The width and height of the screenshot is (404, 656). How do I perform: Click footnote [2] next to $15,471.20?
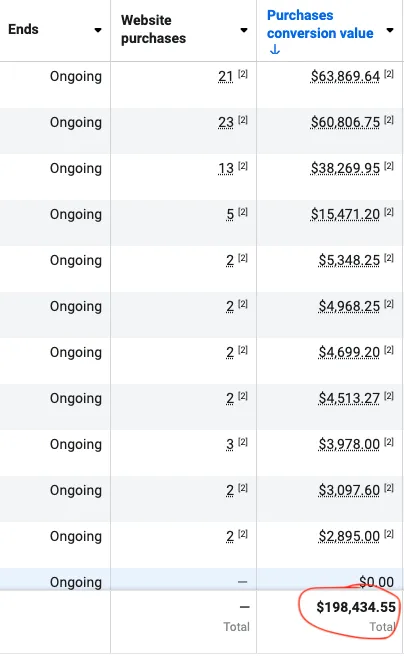389,212
